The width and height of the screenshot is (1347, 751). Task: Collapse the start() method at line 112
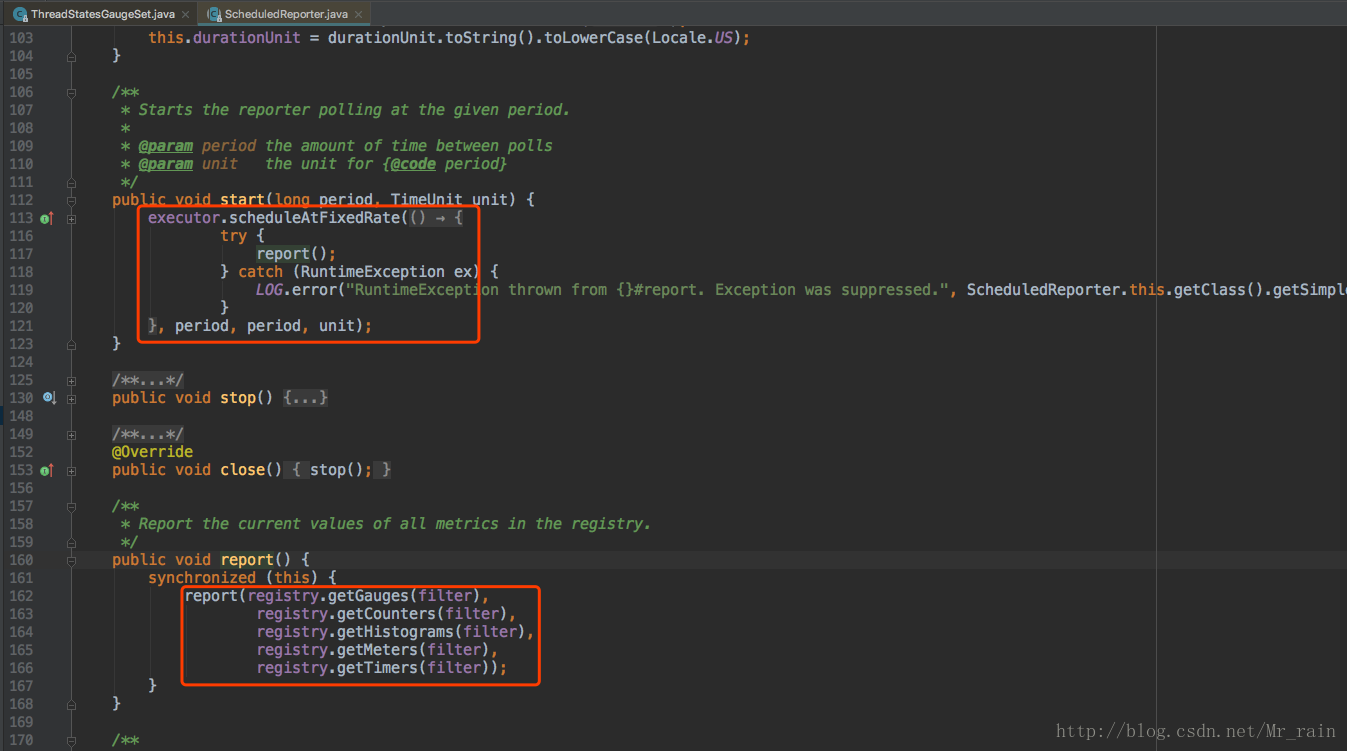(71, 200)
